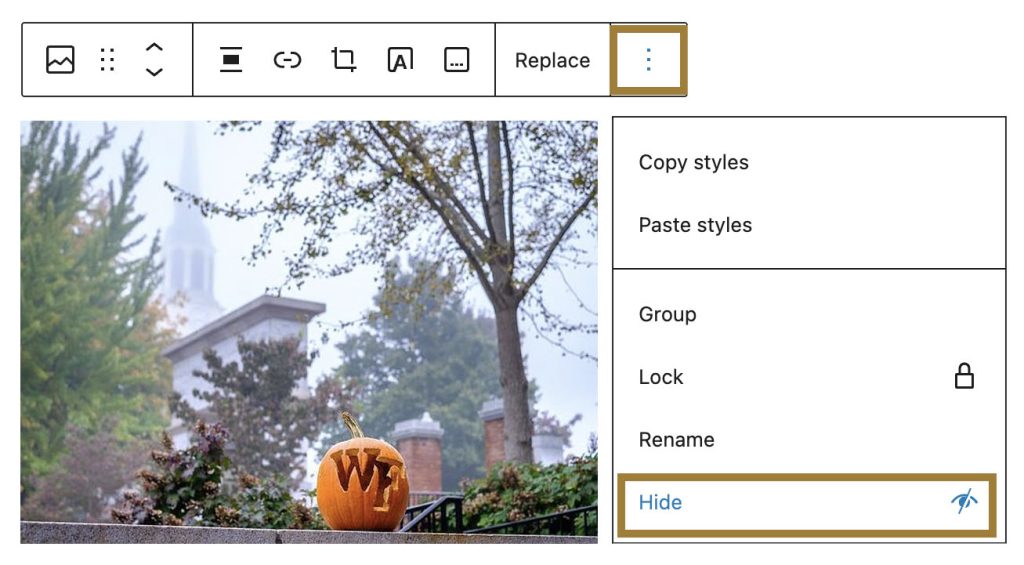Select the Crop tool
The width and height of the screenshot is (1024, 565).
point(343,60)
